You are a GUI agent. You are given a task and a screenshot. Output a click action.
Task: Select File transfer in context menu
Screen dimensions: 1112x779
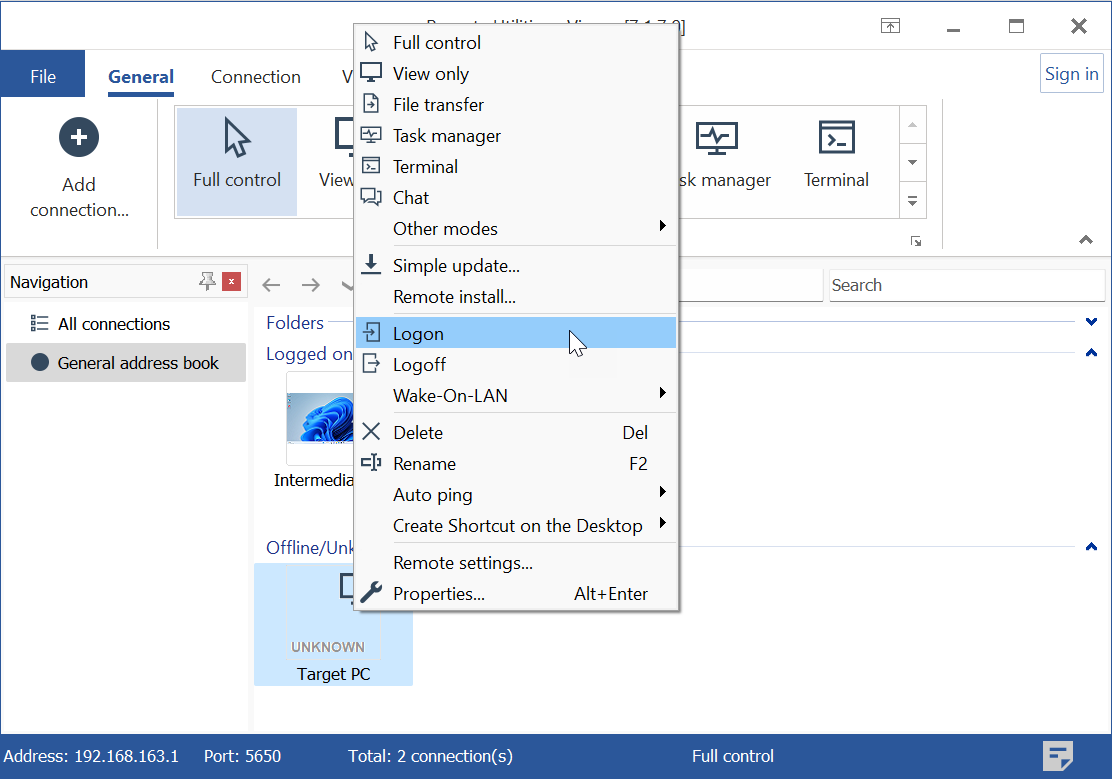pyautogui.click(x=438, y=105)
